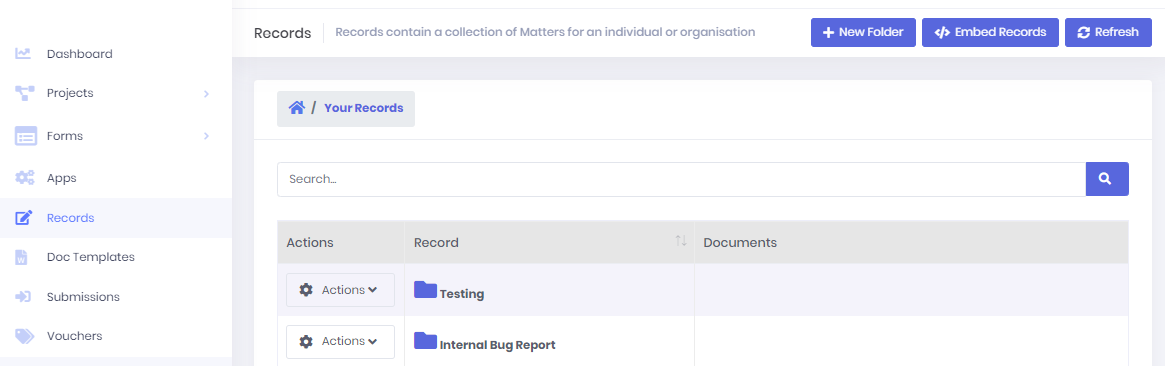Click the Embed Records button
The height and width of the screenshot is (366, 1165).
[990, 33]
